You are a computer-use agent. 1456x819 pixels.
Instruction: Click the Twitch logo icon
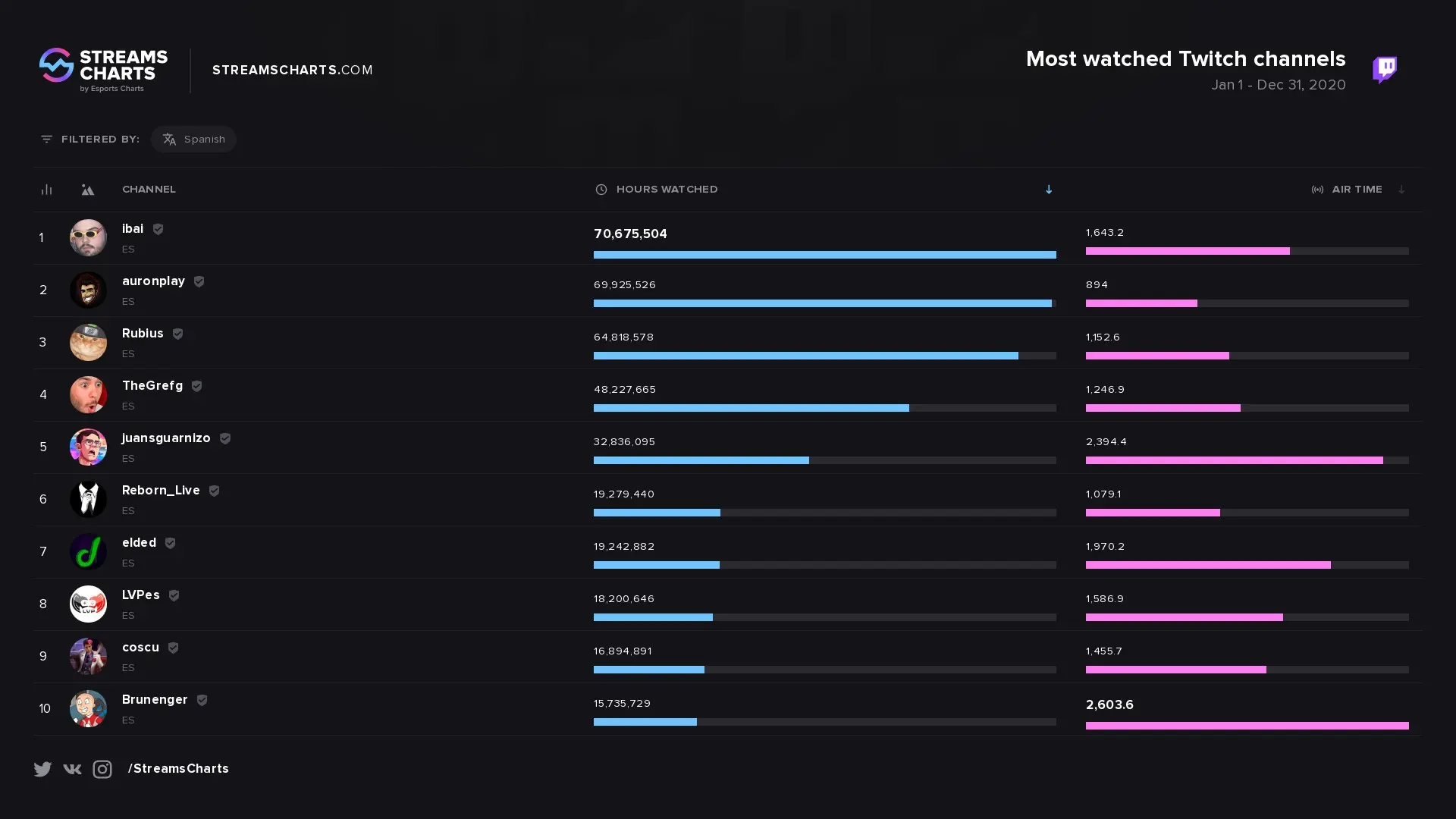click(1385, 70)
